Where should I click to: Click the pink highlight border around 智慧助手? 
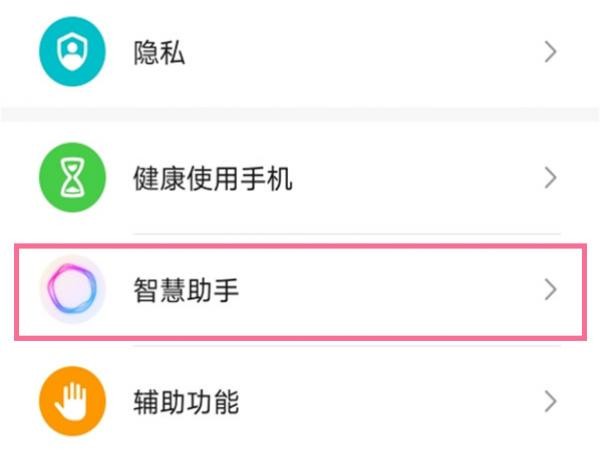click(x=300, y=246)
